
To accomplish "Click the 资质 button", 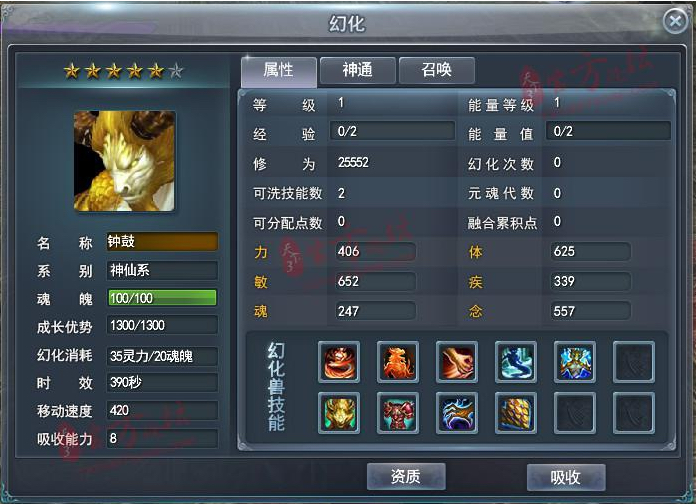I will coord(406,477).
